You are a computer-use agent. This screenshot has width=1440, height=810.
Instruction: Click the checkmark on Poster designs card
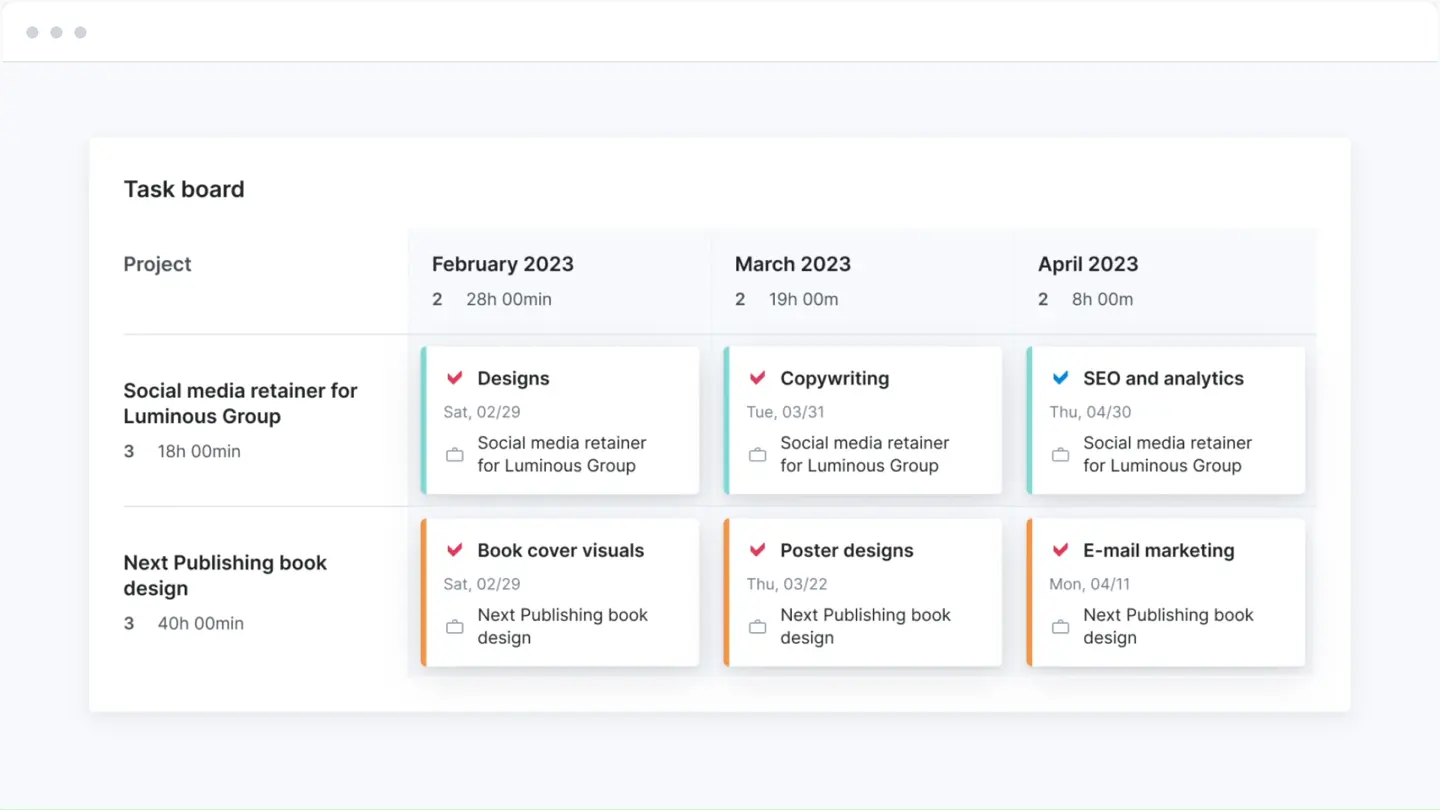[x=757, y=550]
